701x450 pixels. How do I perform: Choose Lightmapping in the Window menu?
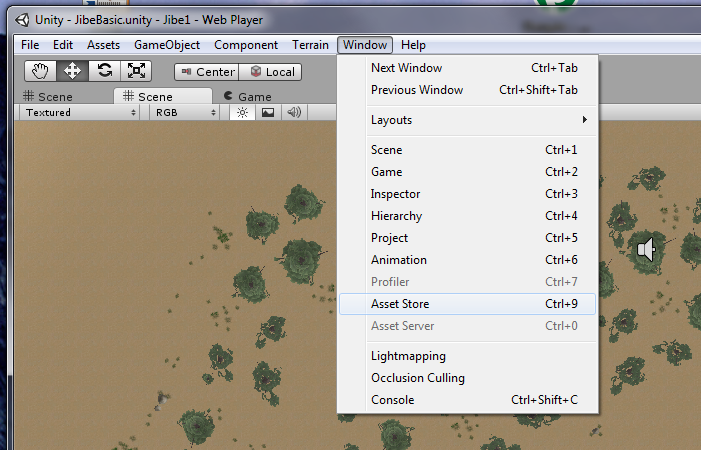pyautogui.click(x=408, y=356)
